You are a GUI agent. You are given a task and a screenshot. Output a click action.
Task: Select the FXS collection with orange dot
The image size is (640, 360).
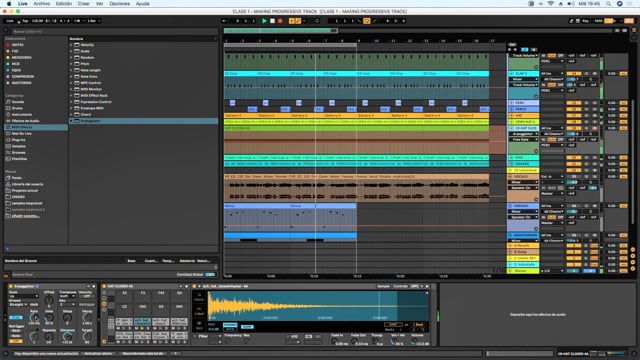point(15,51)
